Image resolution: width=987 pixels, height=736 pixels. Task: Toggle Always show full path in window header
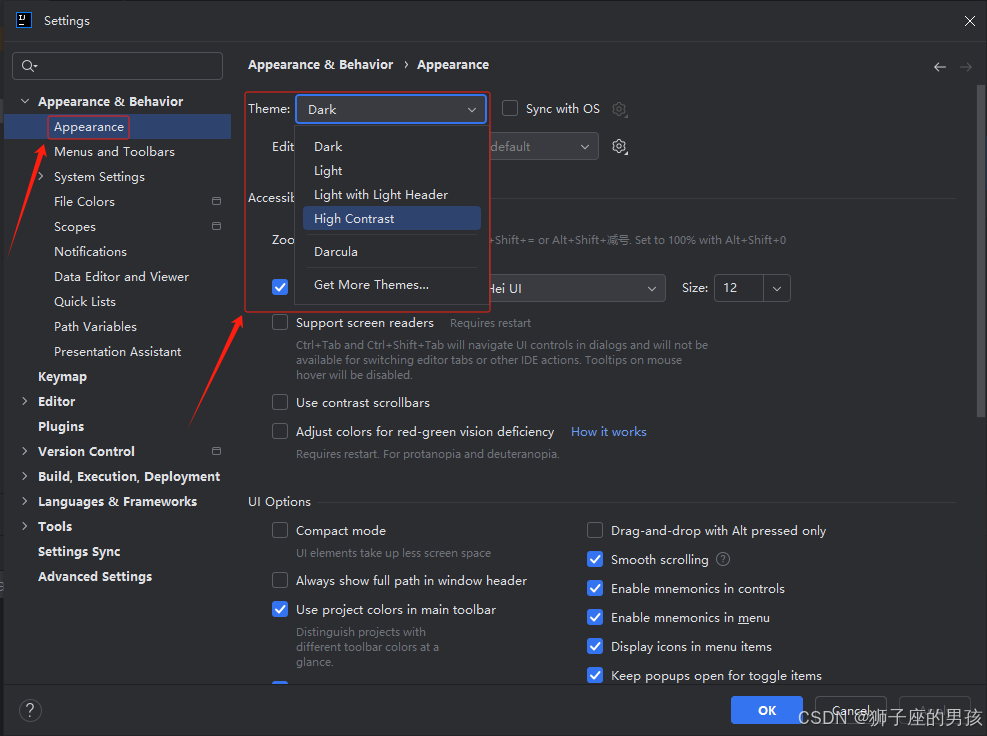click(x=280, y=580)
